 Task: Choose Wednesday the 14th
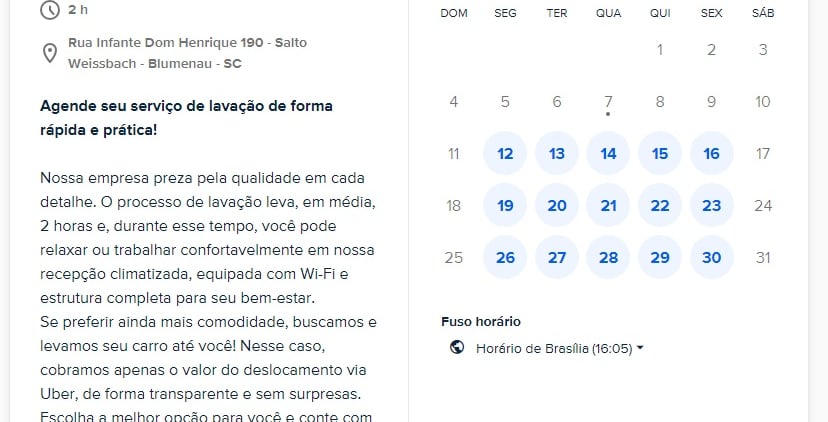click(608, 153)
